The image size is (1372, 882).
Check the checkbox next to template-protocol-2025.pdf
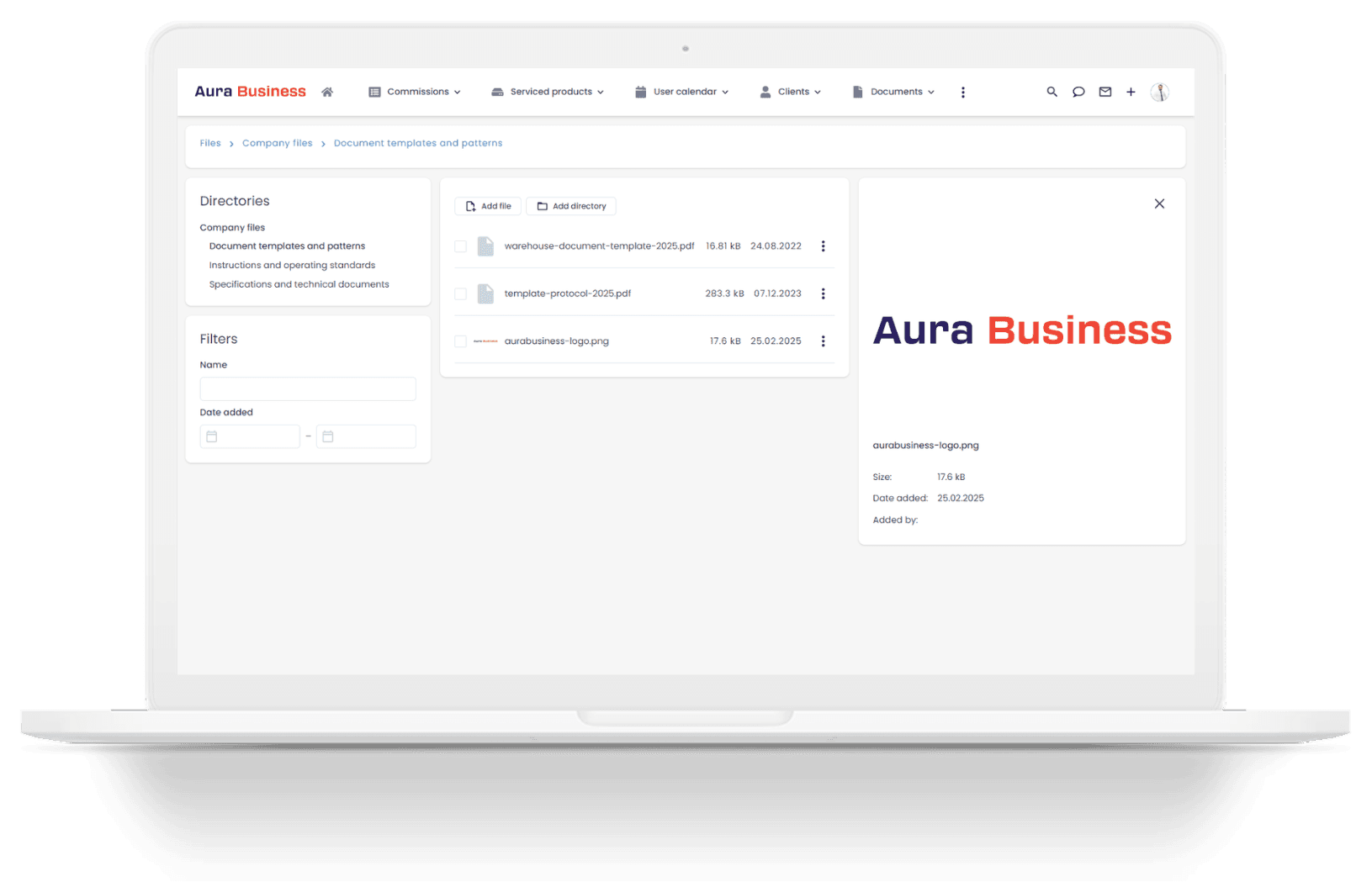click(460, 293)
